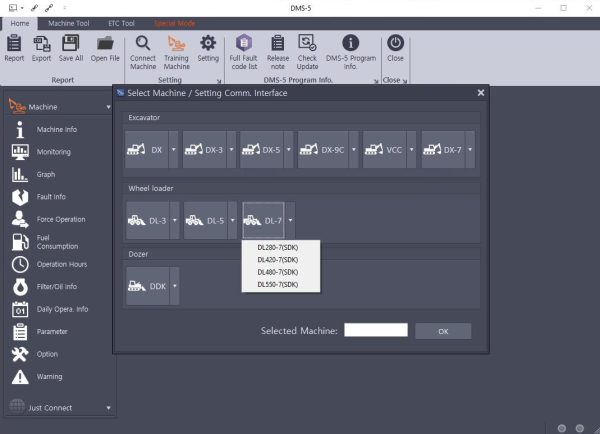Expand the DX-7 excavator dropdown arrow
This screenshot has width=600, height=434.
470,150
